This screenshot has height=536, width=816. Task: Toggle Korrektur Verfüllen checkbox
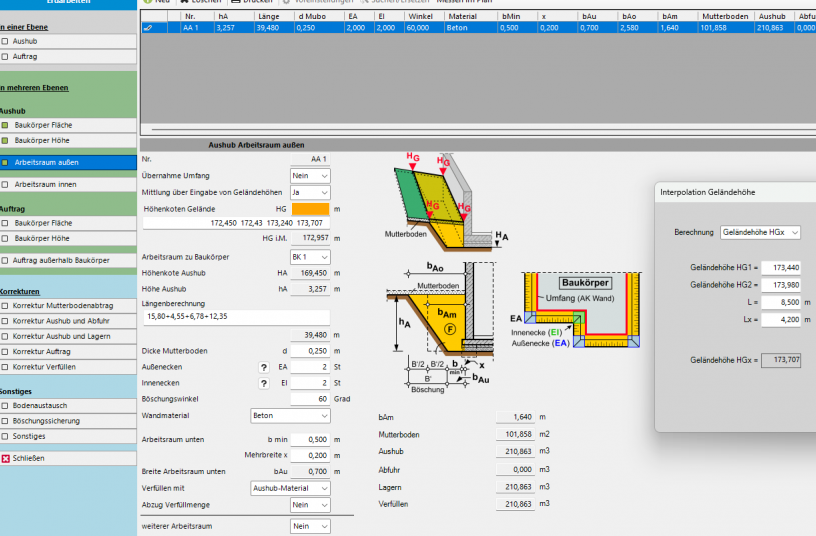(x=5, y=367)
